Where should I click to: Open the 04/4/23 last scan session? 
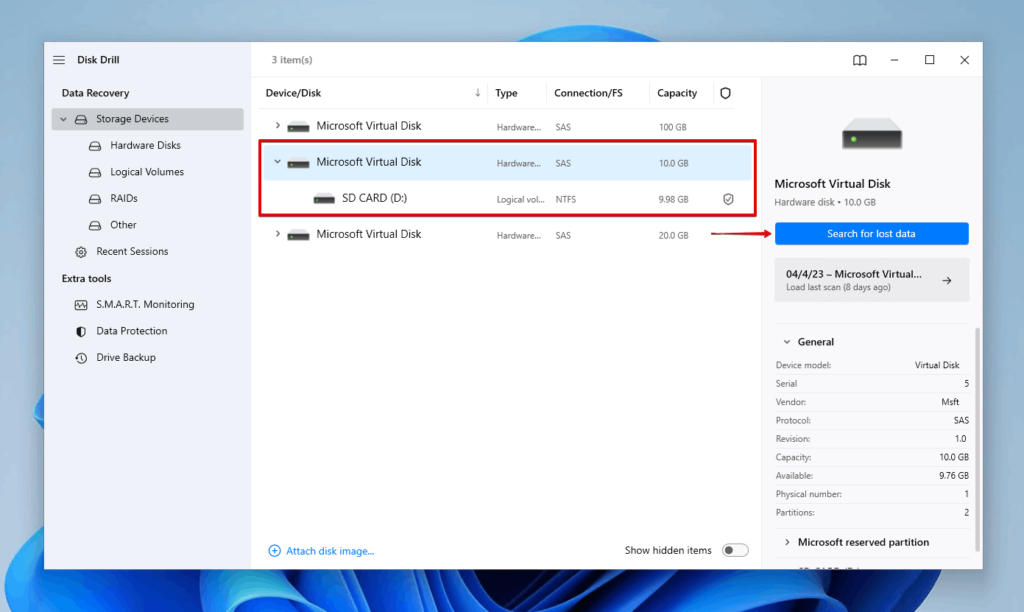coord(871,279)
